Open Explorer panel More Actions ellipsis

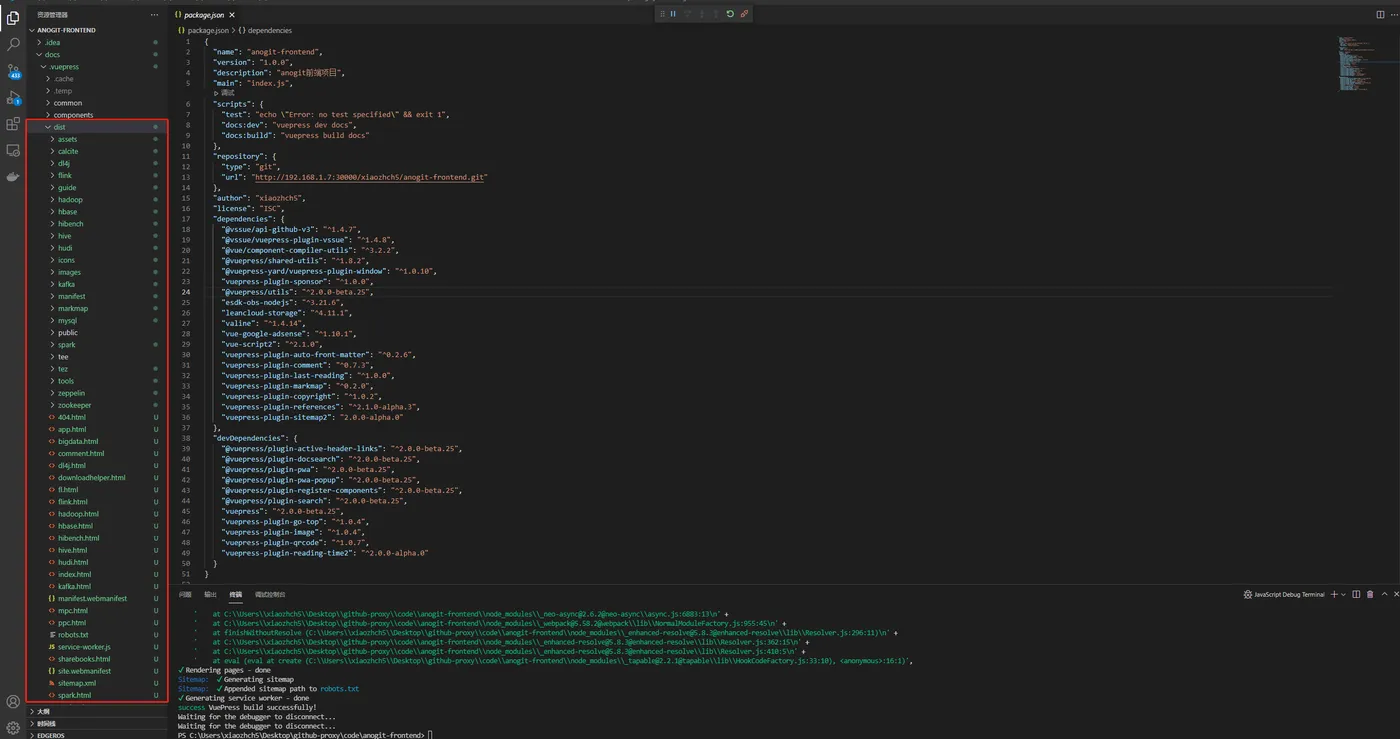tap(154, 15)
